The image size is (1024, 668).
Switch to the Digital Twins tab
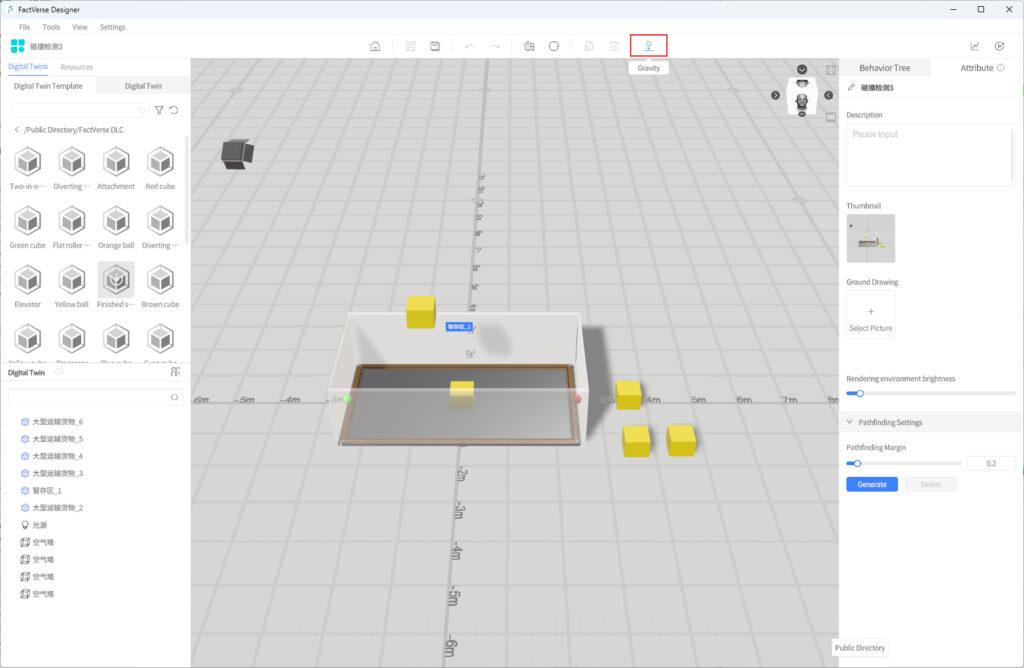coord(28,67)
